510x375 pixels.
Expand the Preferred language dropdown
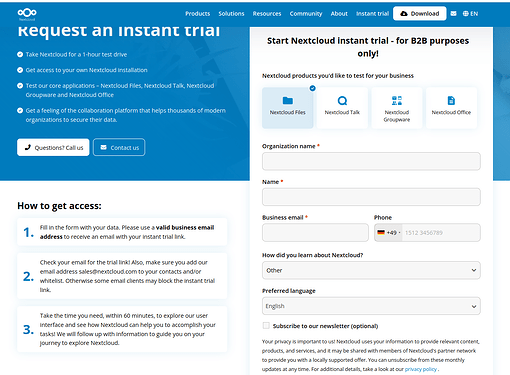(x=371, y=306)
